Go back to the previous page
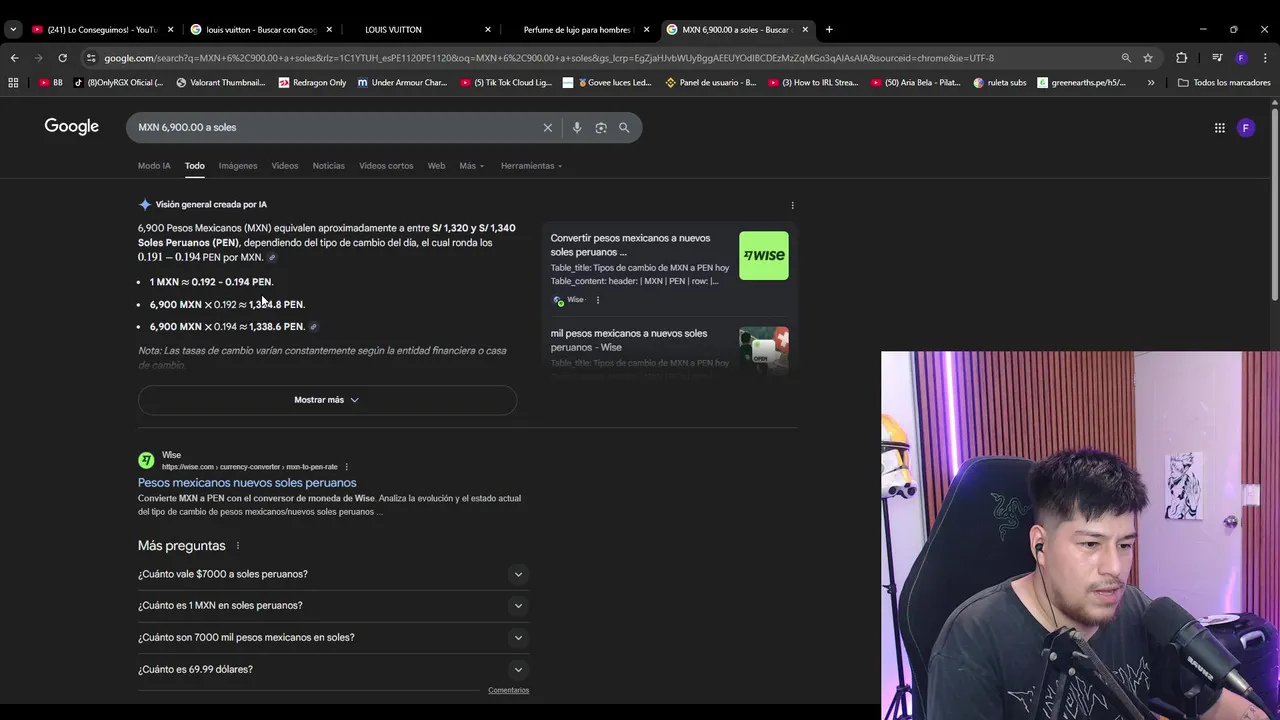This screenshot has width=1280, height=720. (14, 58)
